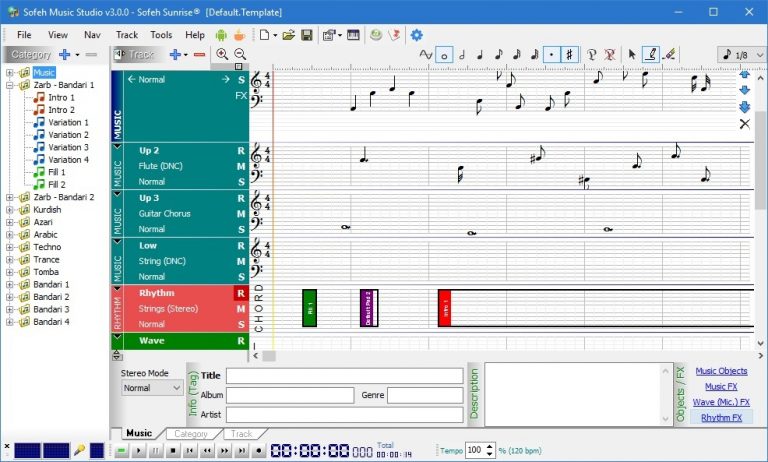Expand the Techno category node

pos(9,247)
